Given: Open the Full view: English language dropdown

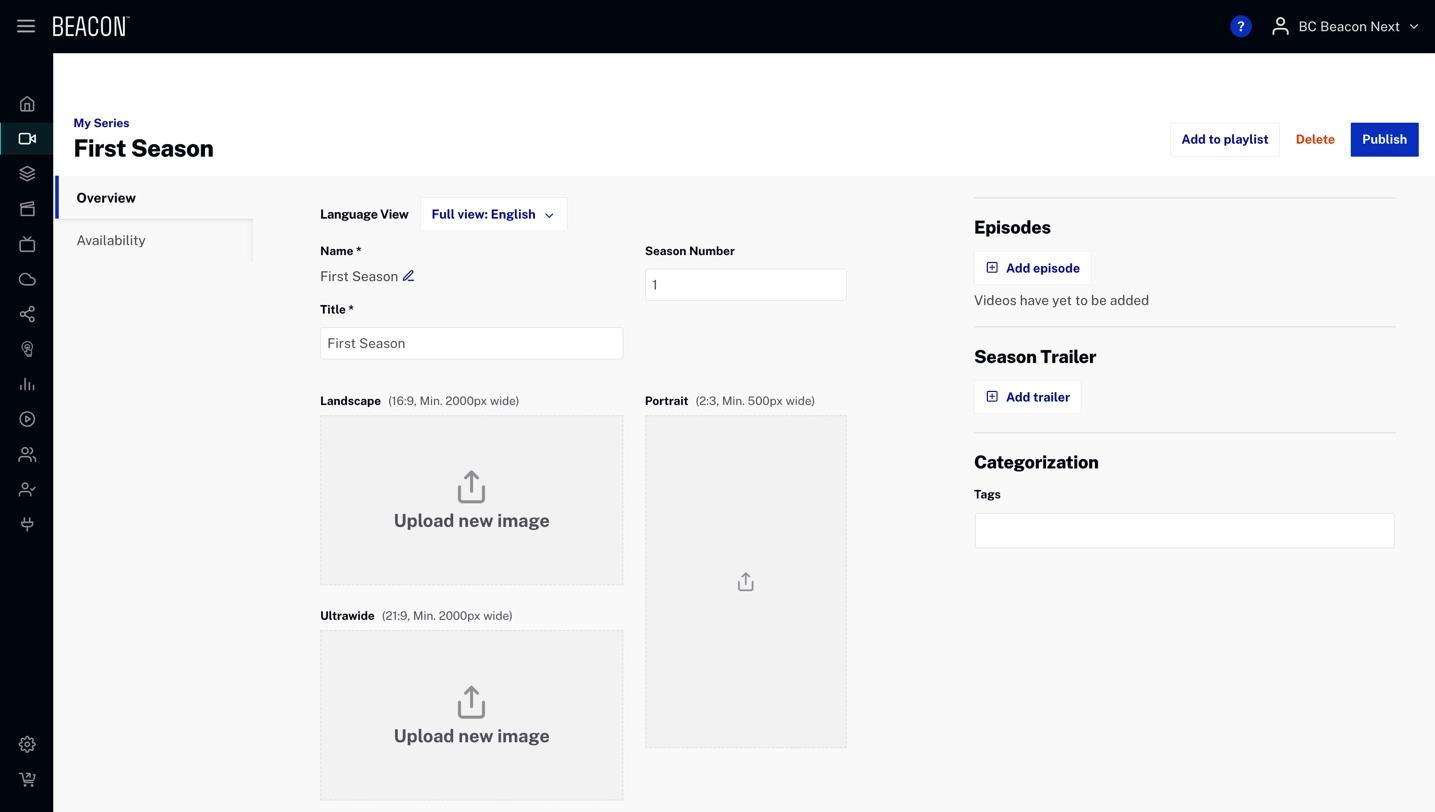Looking at the screenshot, I should click(x=493, y=214).
